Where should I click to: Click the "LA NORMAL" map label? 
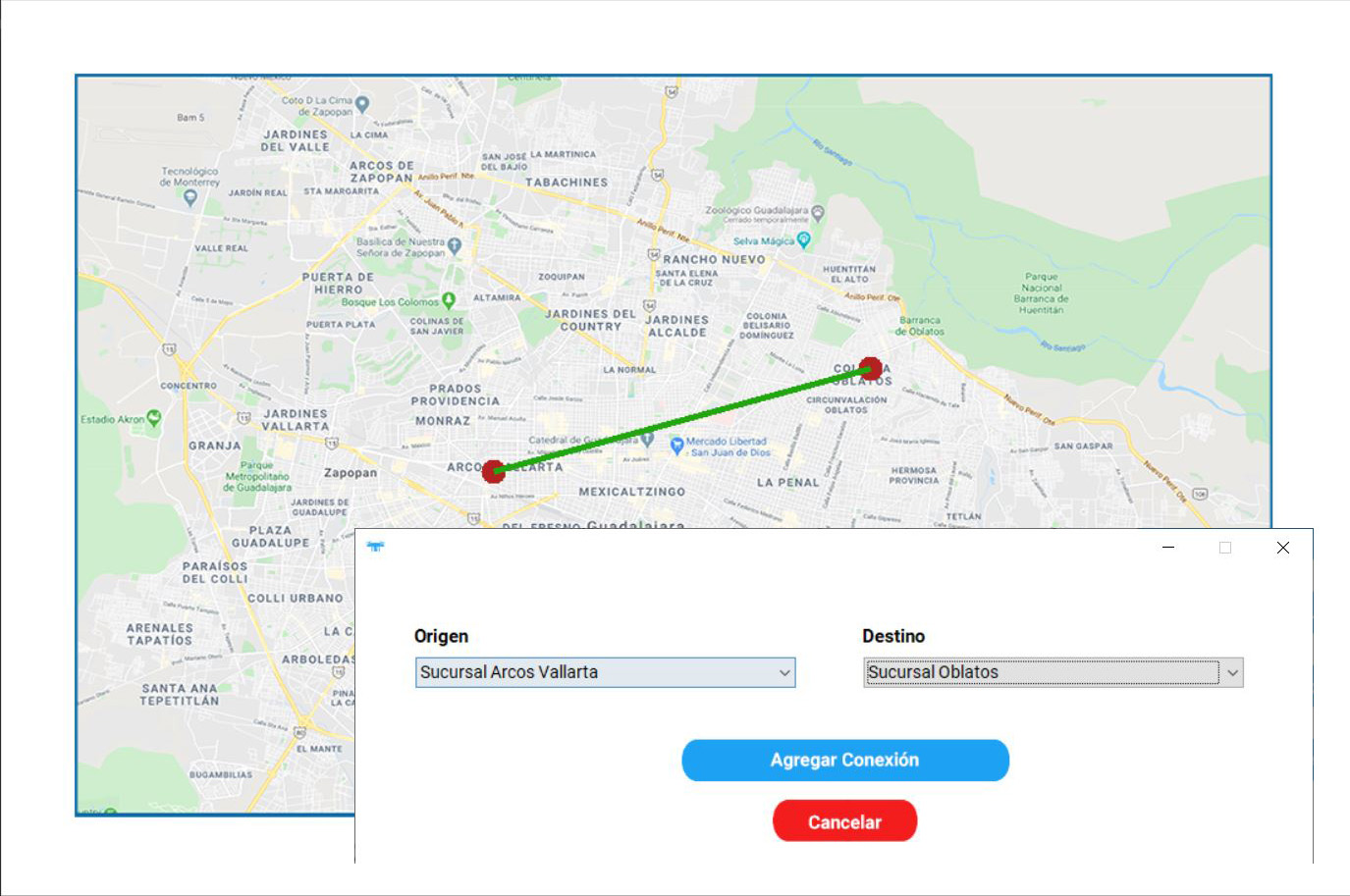tap(629, 370)
